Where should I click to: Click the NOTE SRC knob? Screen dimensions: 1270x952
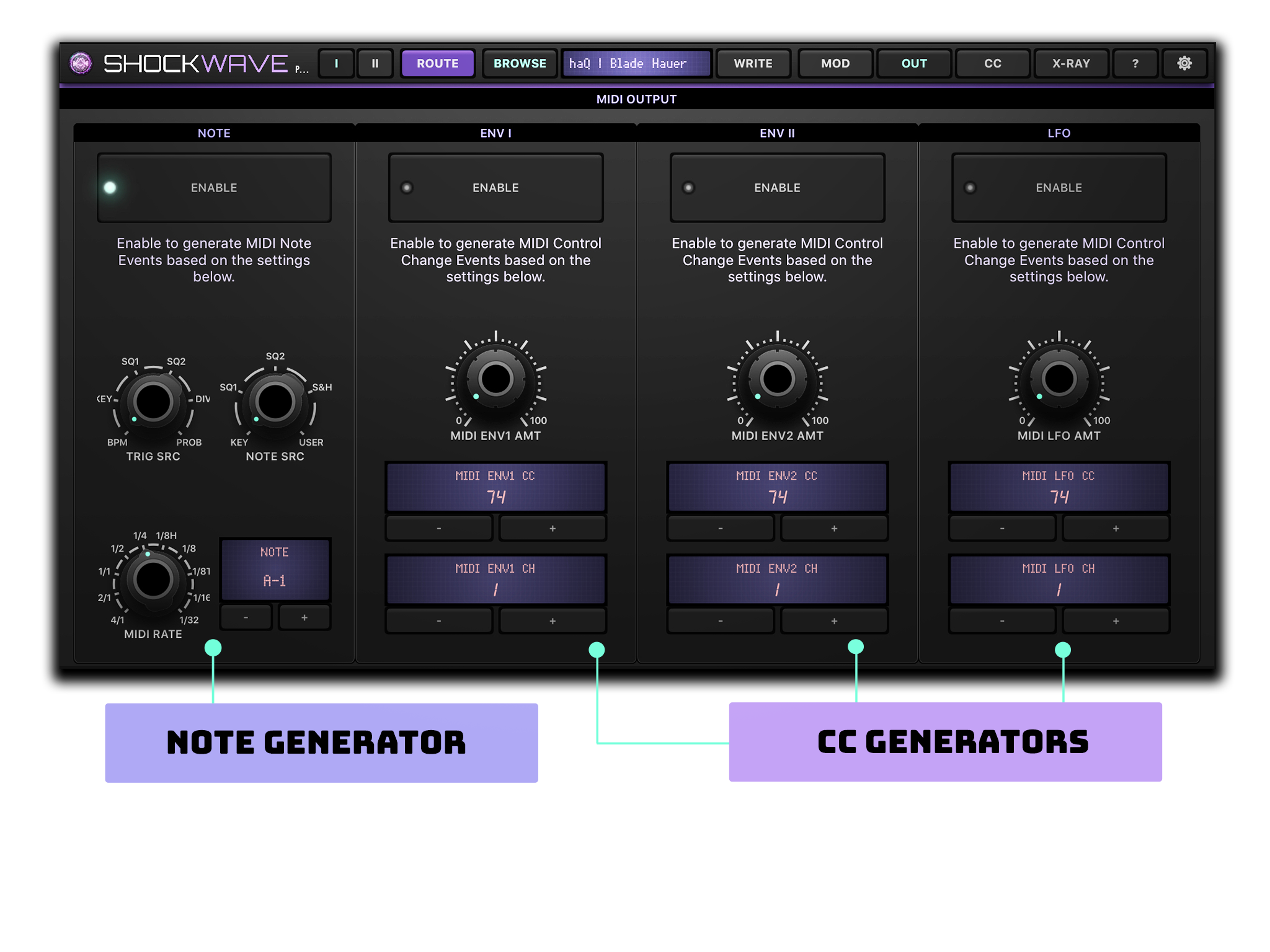pyautogui.click(x=275, y=401)
